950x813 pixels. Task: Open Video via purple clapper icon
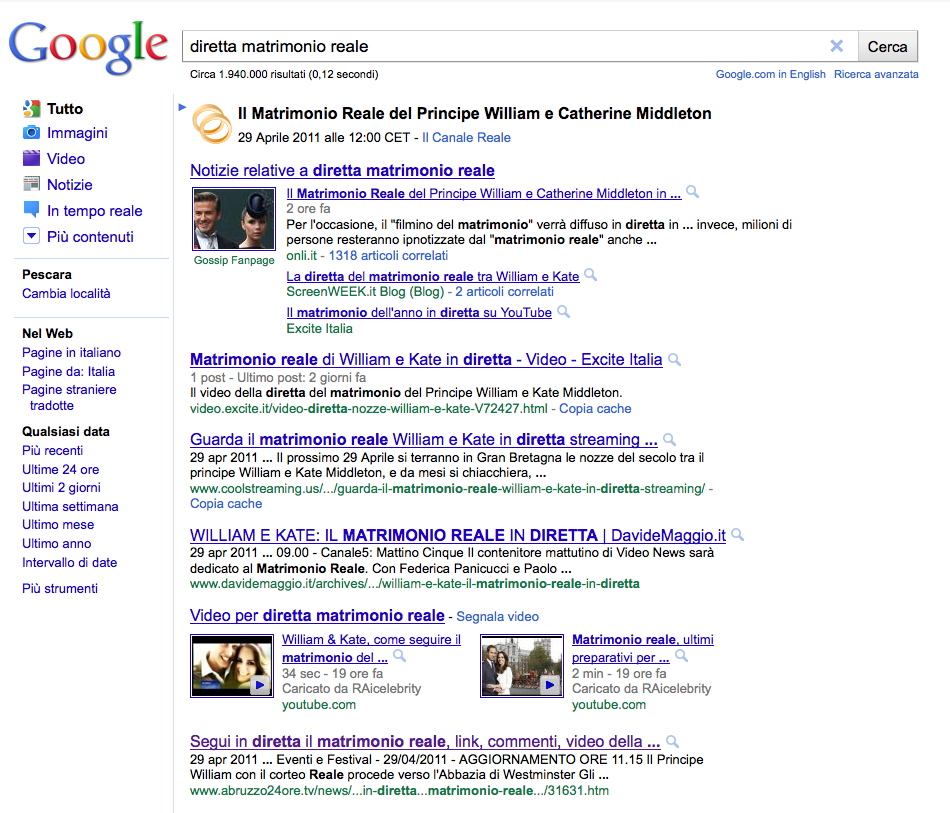(x=32, y=159)
